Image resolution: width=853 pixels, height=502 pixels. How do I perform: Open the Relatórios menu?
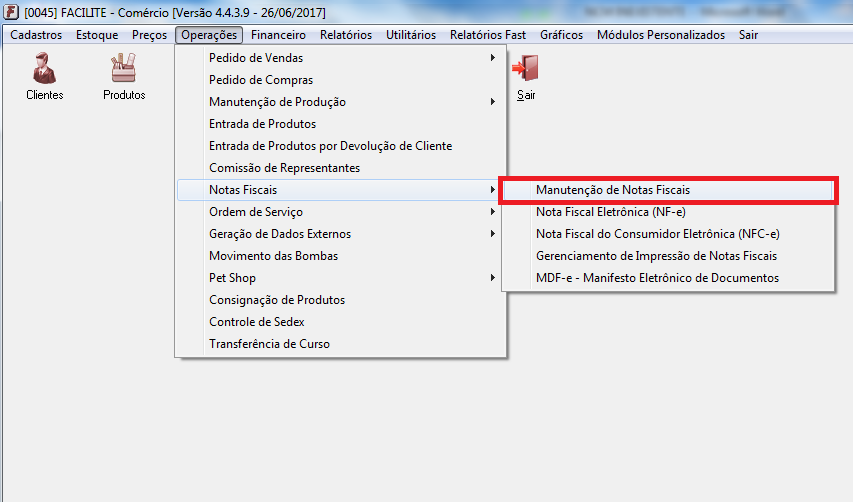click(346, 35)
